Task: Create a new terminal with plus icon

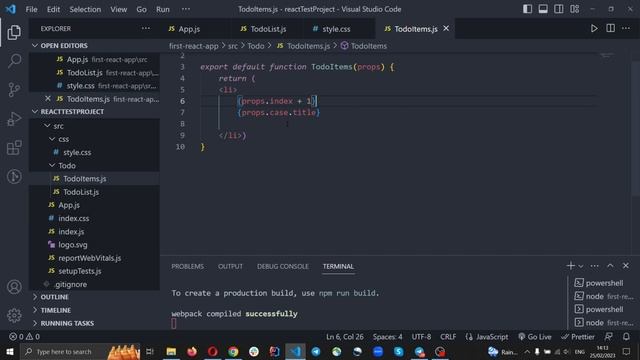Action: 570,266
